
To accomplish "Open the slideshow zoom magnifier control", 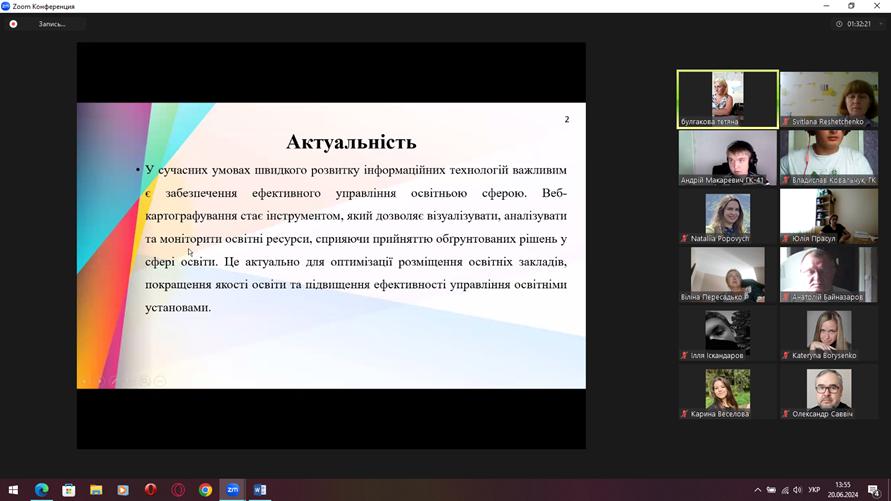I will (x=145, y=381).
